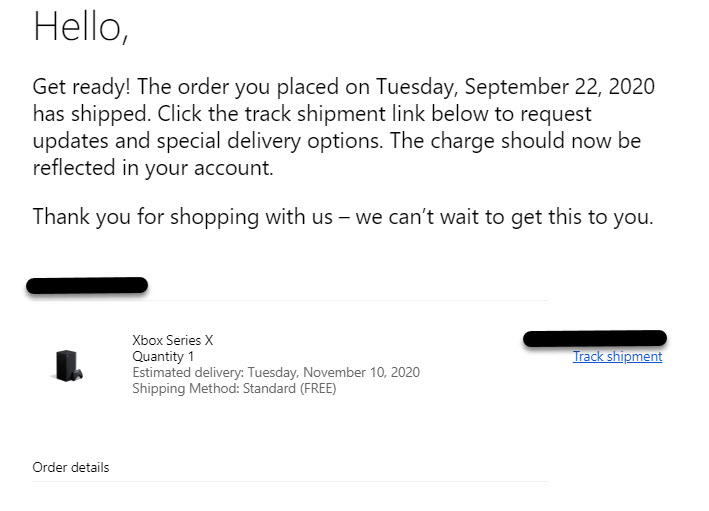Click the Hello greeting heading
Screen dimensions: 709x511
(80, 26)
